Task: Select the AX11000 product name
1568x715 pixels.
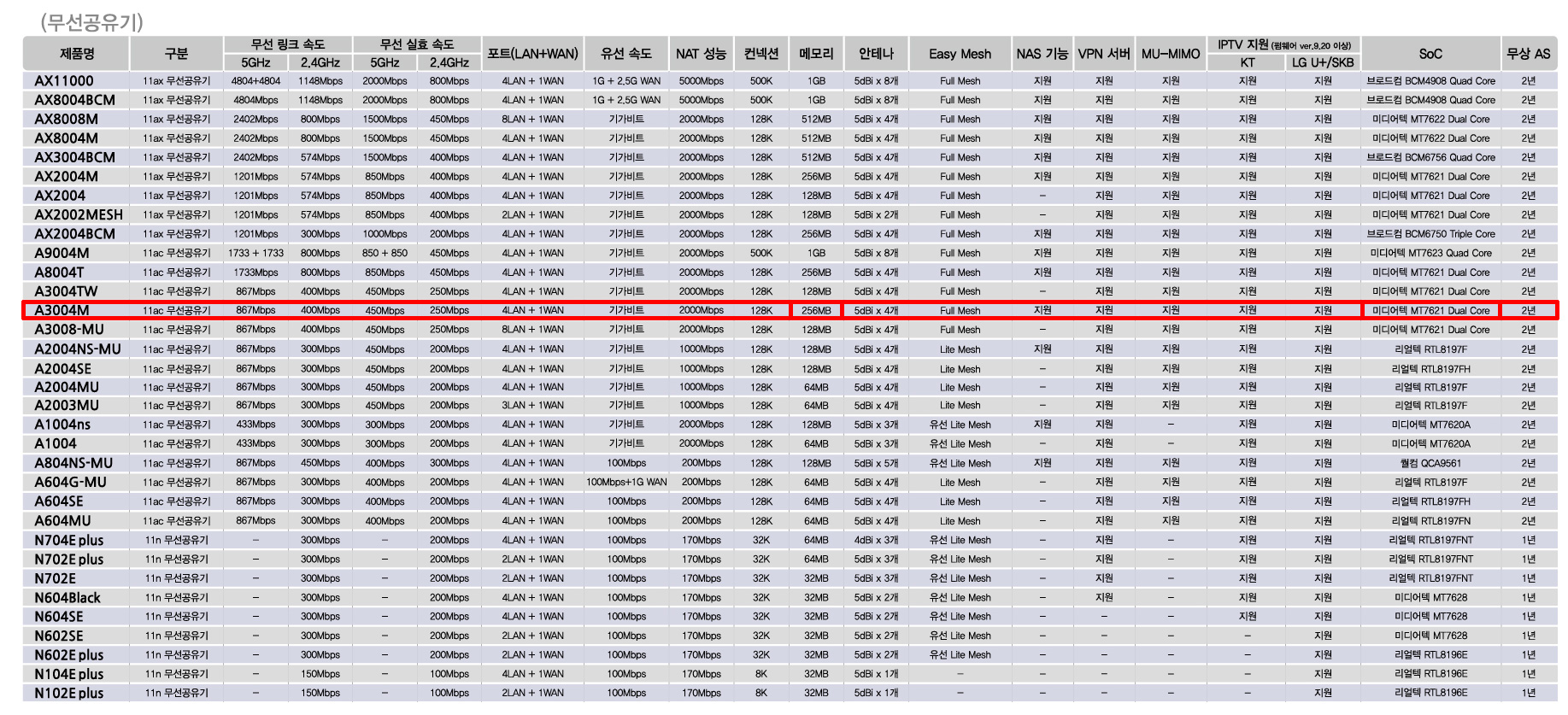Action: (x=64, y=81)
